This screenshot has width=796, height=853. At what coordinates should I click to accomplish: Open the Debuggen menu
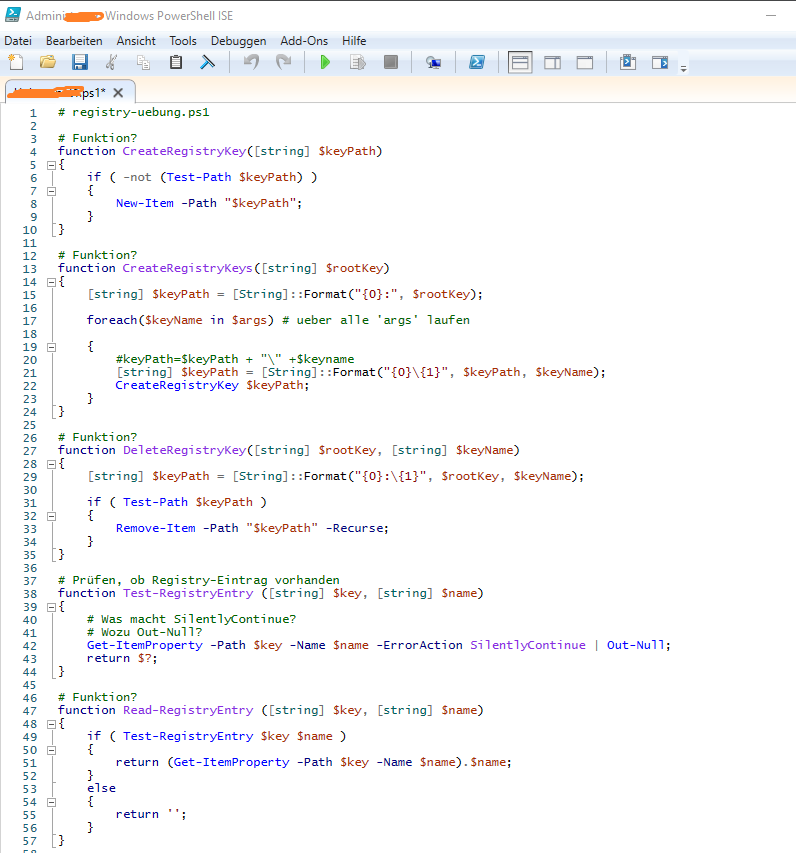coord(238,41)
